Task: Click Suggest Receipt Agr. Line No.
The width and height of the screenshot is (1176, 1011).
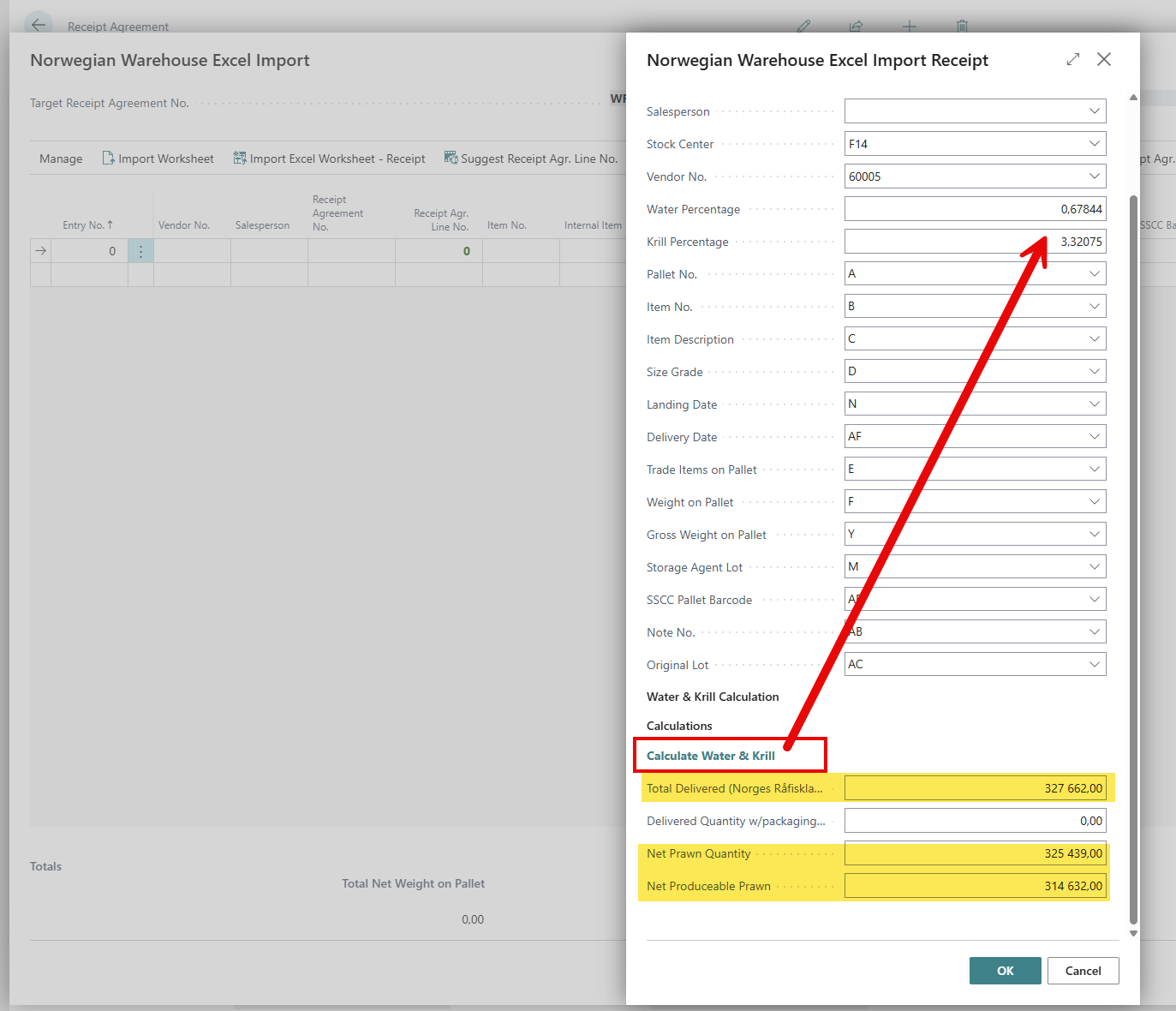Action: (x=531, y=159)
